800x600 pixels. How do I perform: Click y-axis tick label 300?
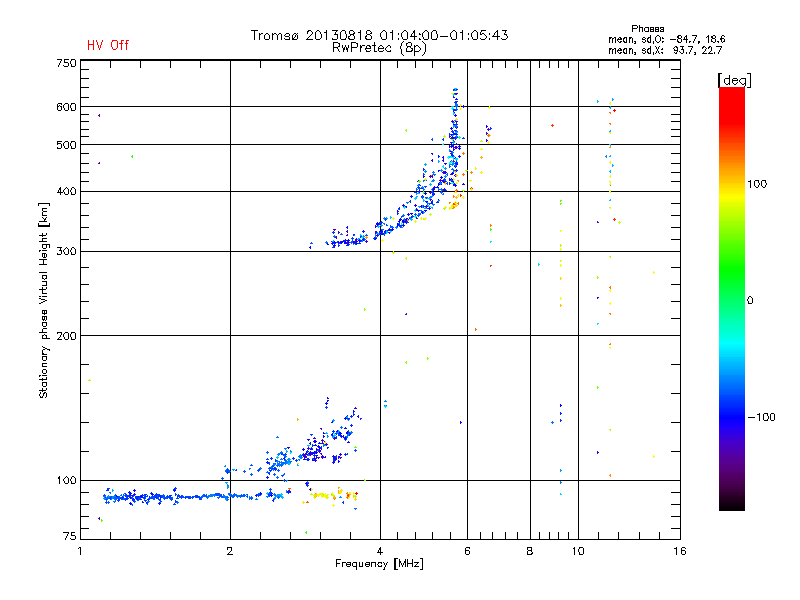[x=66, y=252]
